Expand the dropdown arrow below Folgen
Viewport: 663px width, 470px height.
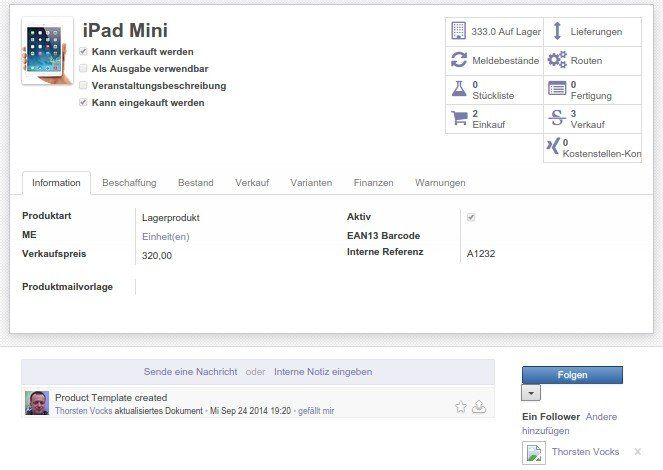click(531, 394)
